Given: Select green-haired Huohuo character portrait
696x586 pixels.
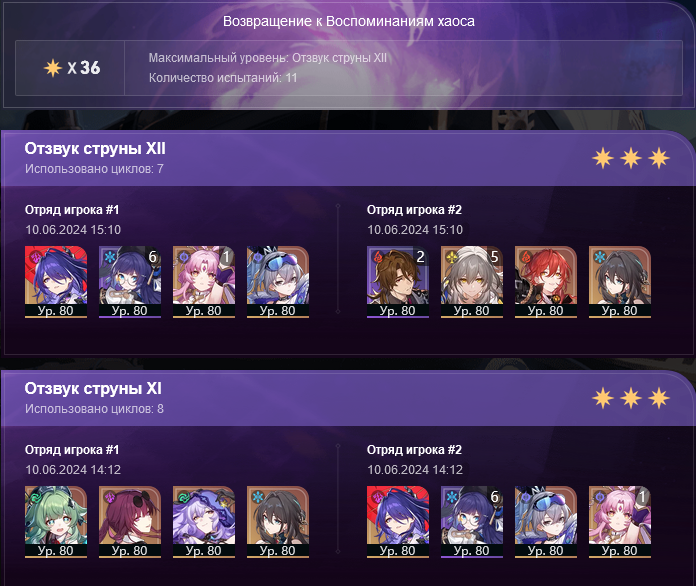Looking at the screenshot, I should pos(56,522).
